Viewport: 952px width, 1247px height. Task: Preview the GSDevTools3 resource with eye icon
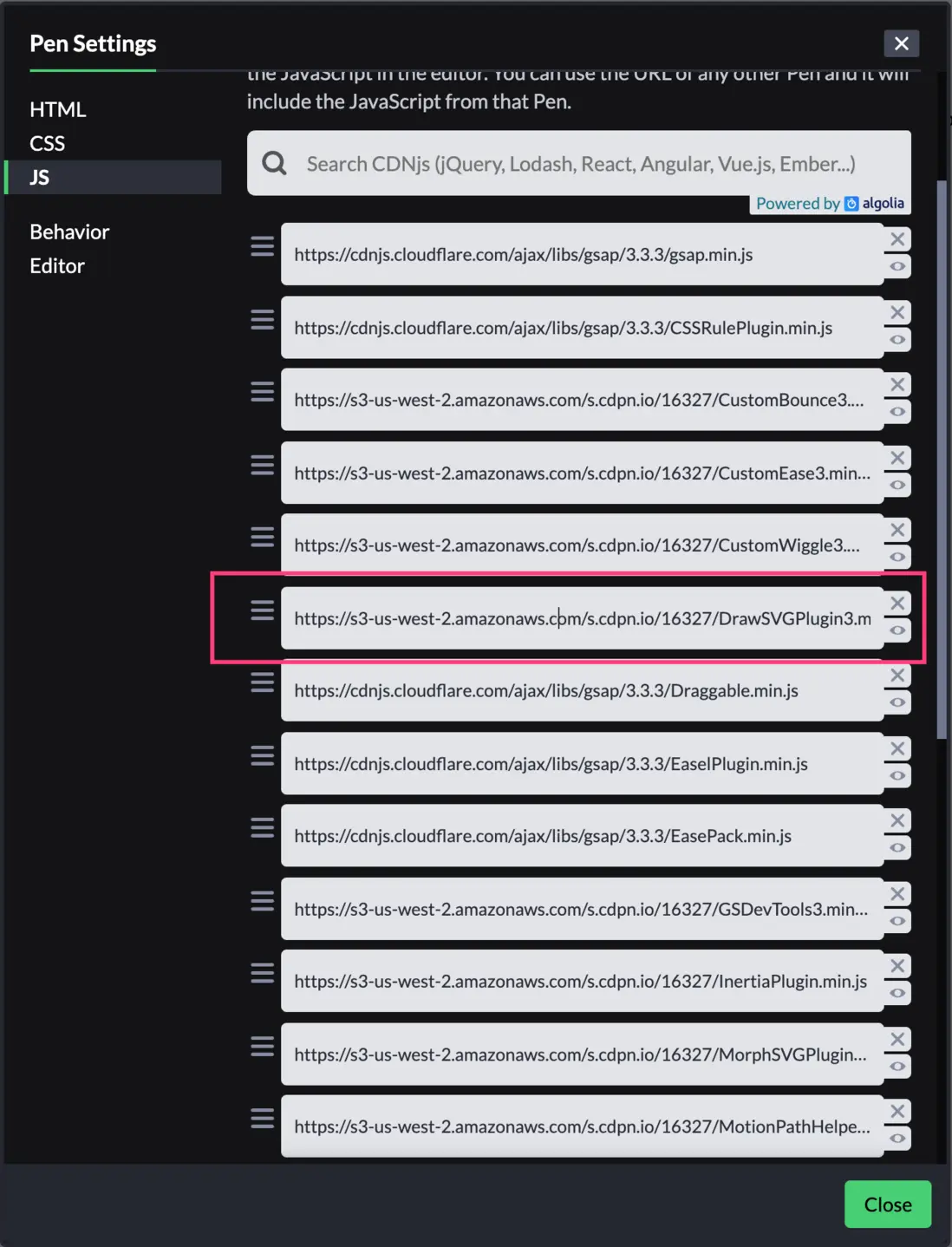[x=897, y=921]
